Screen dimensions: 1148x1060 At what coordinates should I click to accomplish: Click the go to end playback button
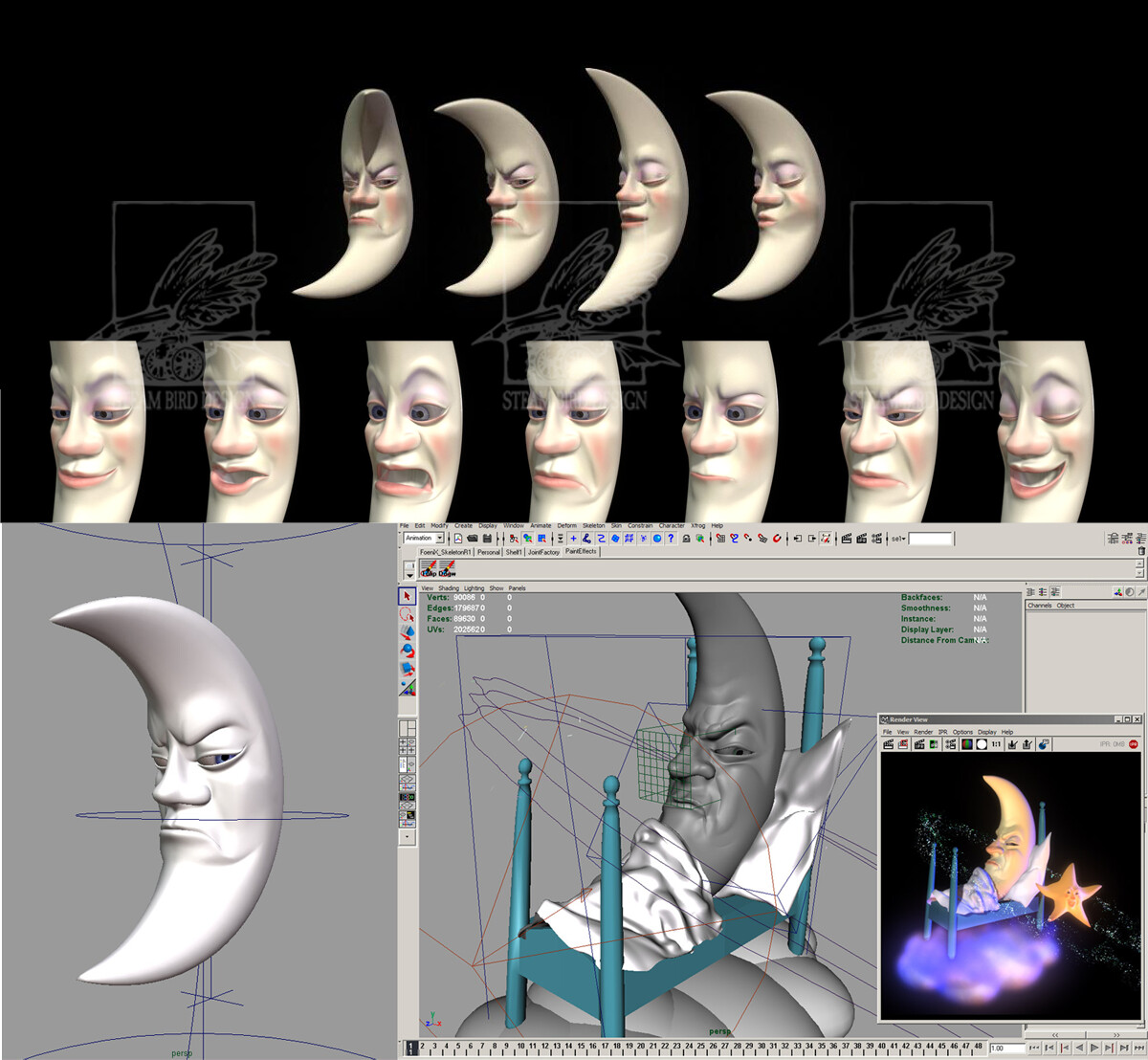(1138, 1049)
